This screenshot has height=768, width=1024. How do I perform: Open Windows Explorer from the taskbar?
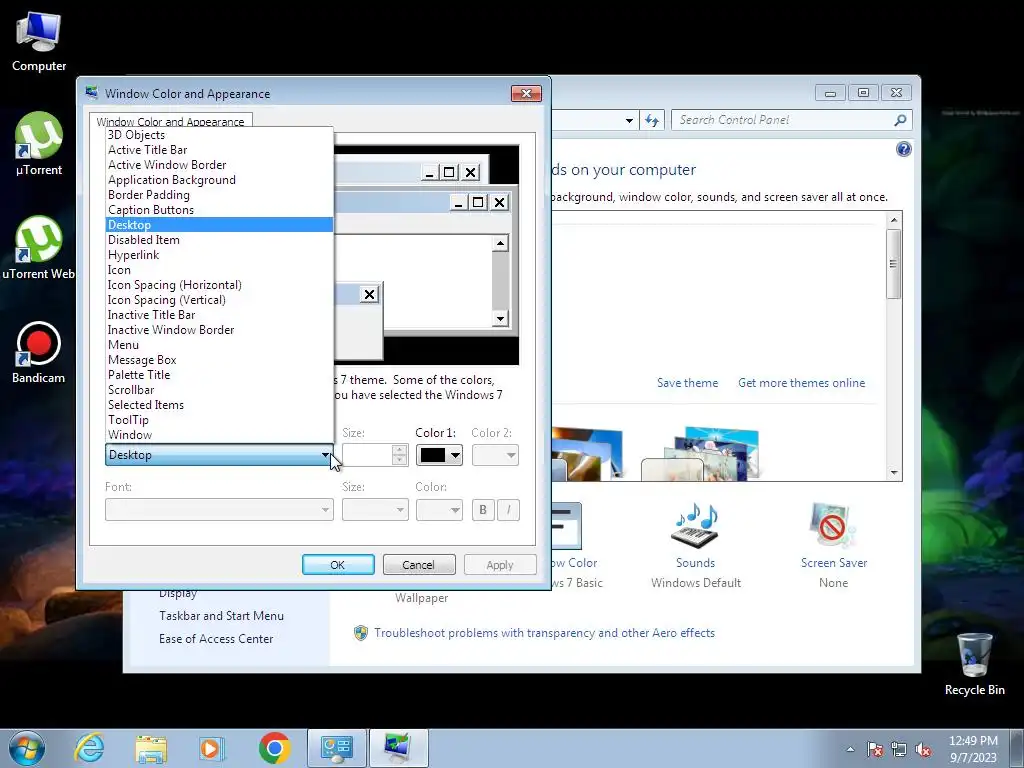[x=151, y=748]
